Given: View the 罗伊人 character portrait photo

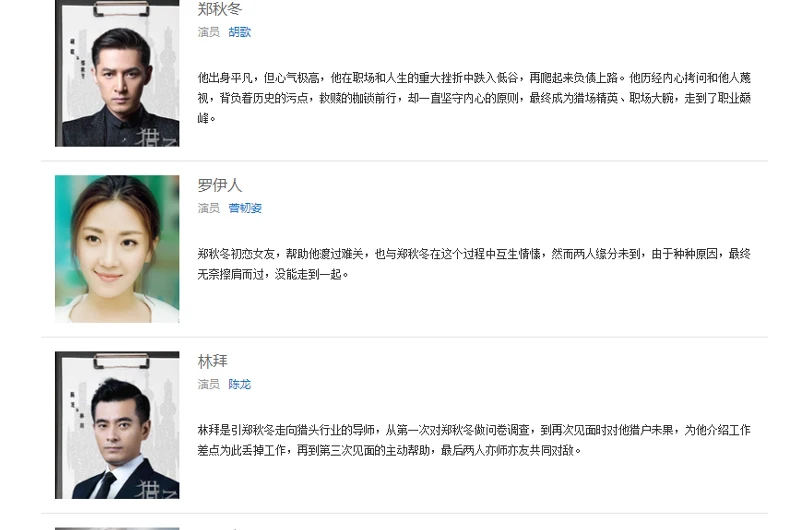Looking at the screenshot, I should click(117, 249).
